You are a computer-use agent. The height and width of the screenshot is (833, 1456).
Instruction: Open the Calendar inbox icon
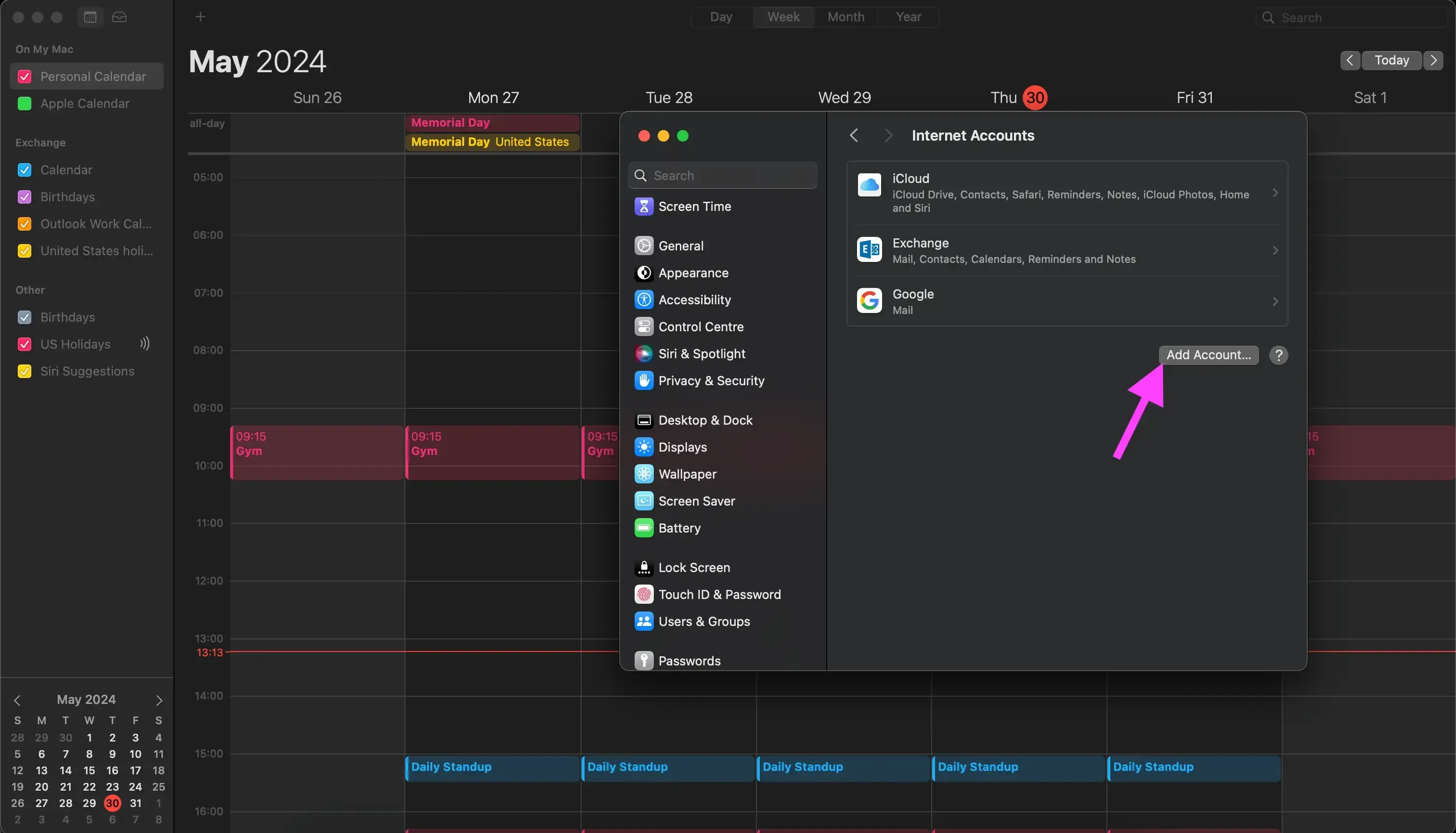click(x=119, y=16)
